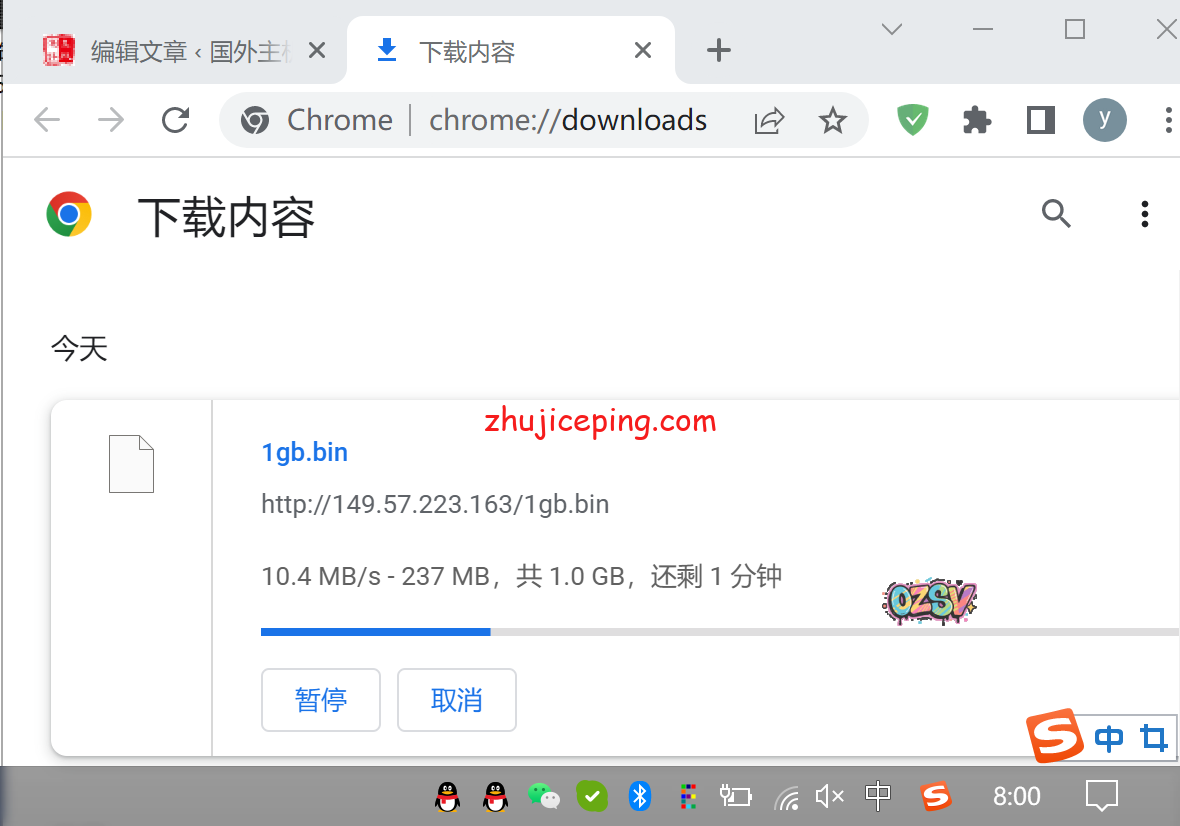Open the downloads page three-dot menu
Screen dimensions: 1180x826
coord(1144,214)
